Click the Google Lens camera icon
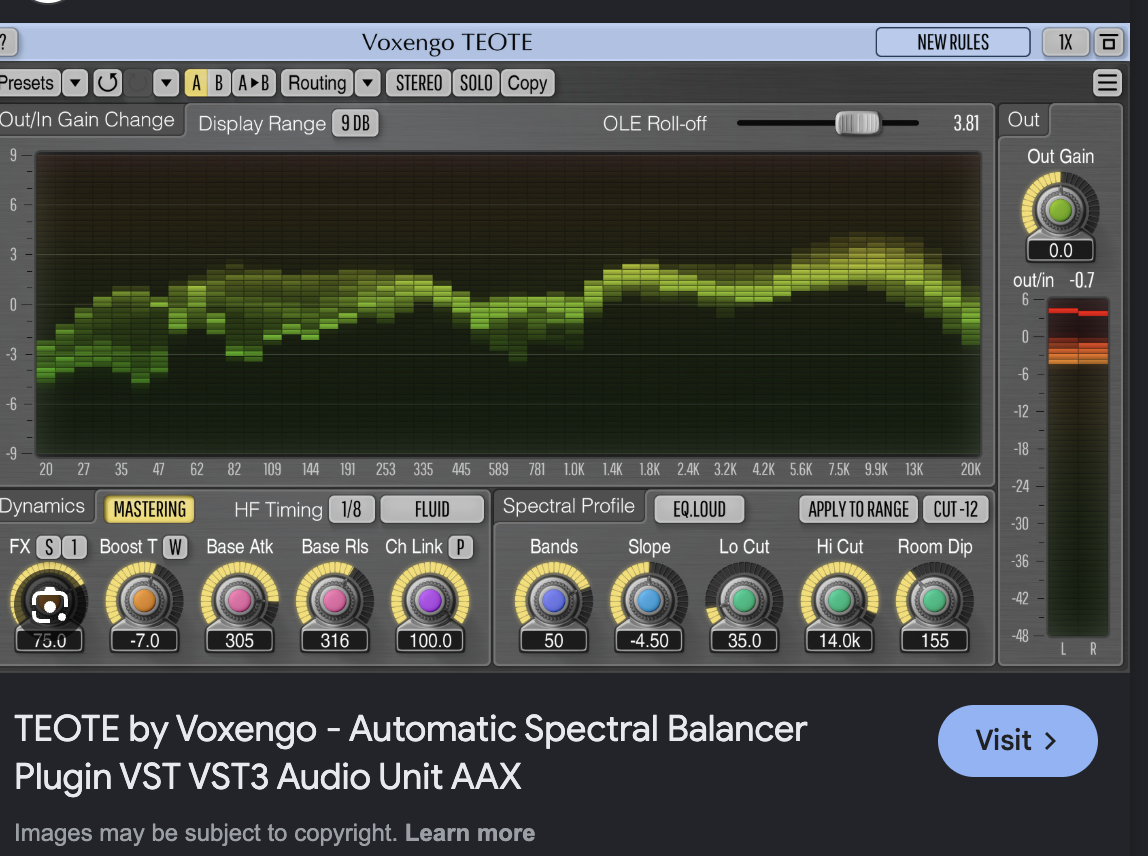 (x=49, y=605)
